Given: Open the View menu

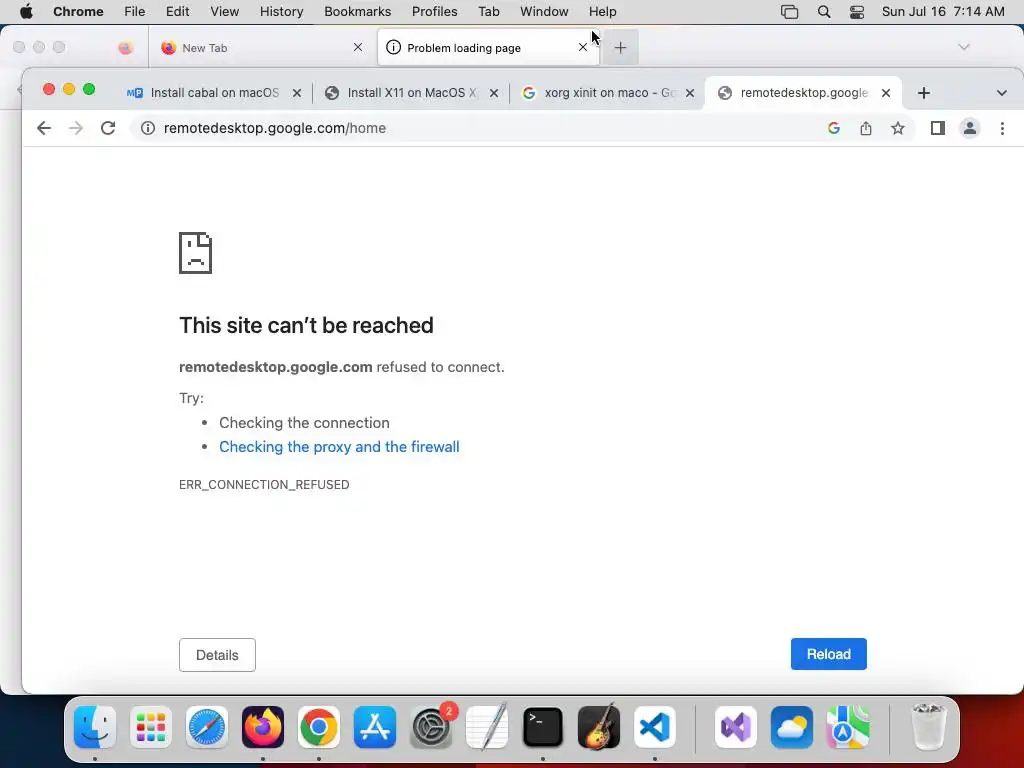Looking at the screenshot, I should coord(225,12).
